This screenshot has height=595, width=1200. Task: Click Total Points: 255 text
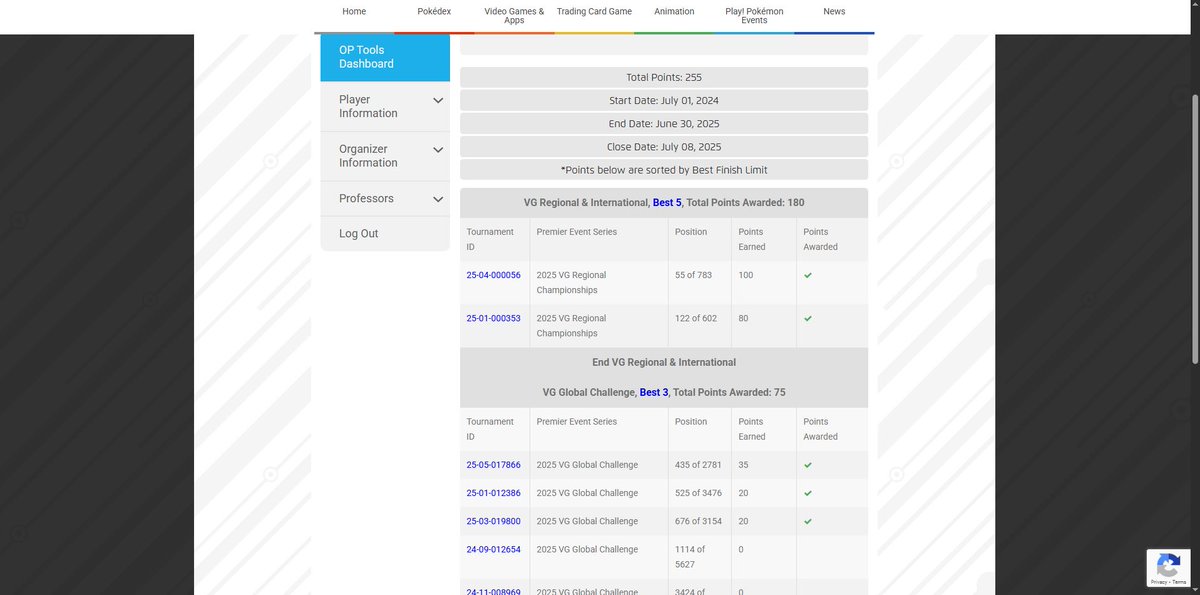[x=664, y=77]
